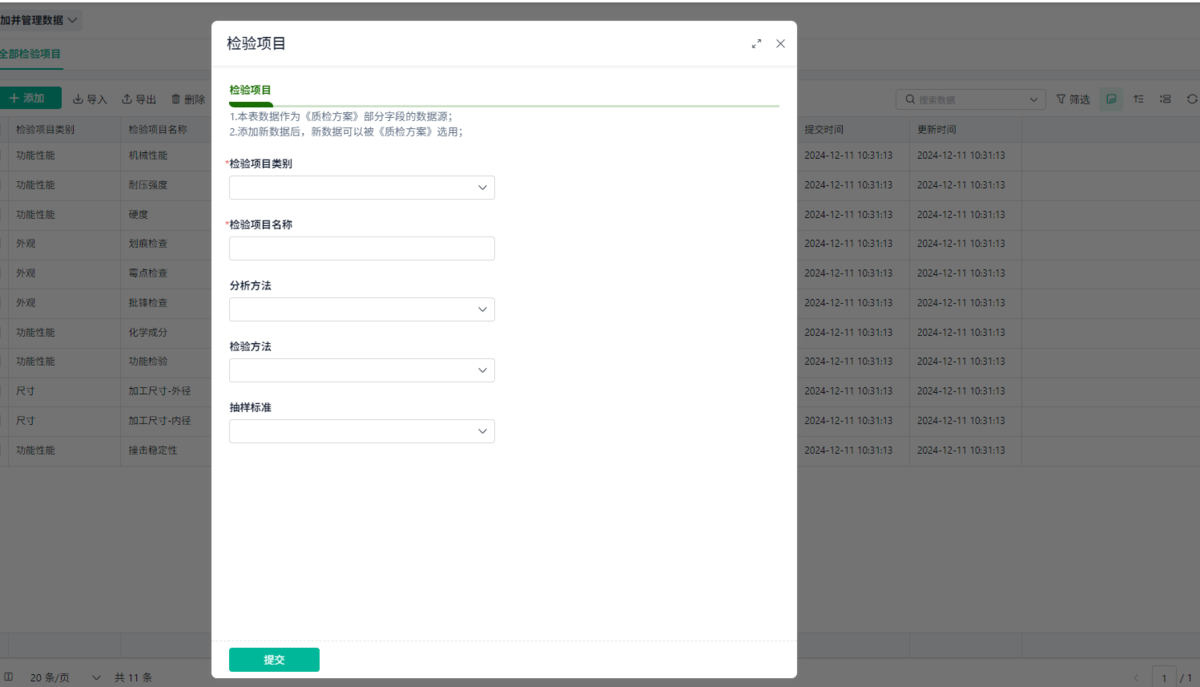Click 检验项目名称 column header
This screenshot has height=687, width=1200.
tap(158, 129)
